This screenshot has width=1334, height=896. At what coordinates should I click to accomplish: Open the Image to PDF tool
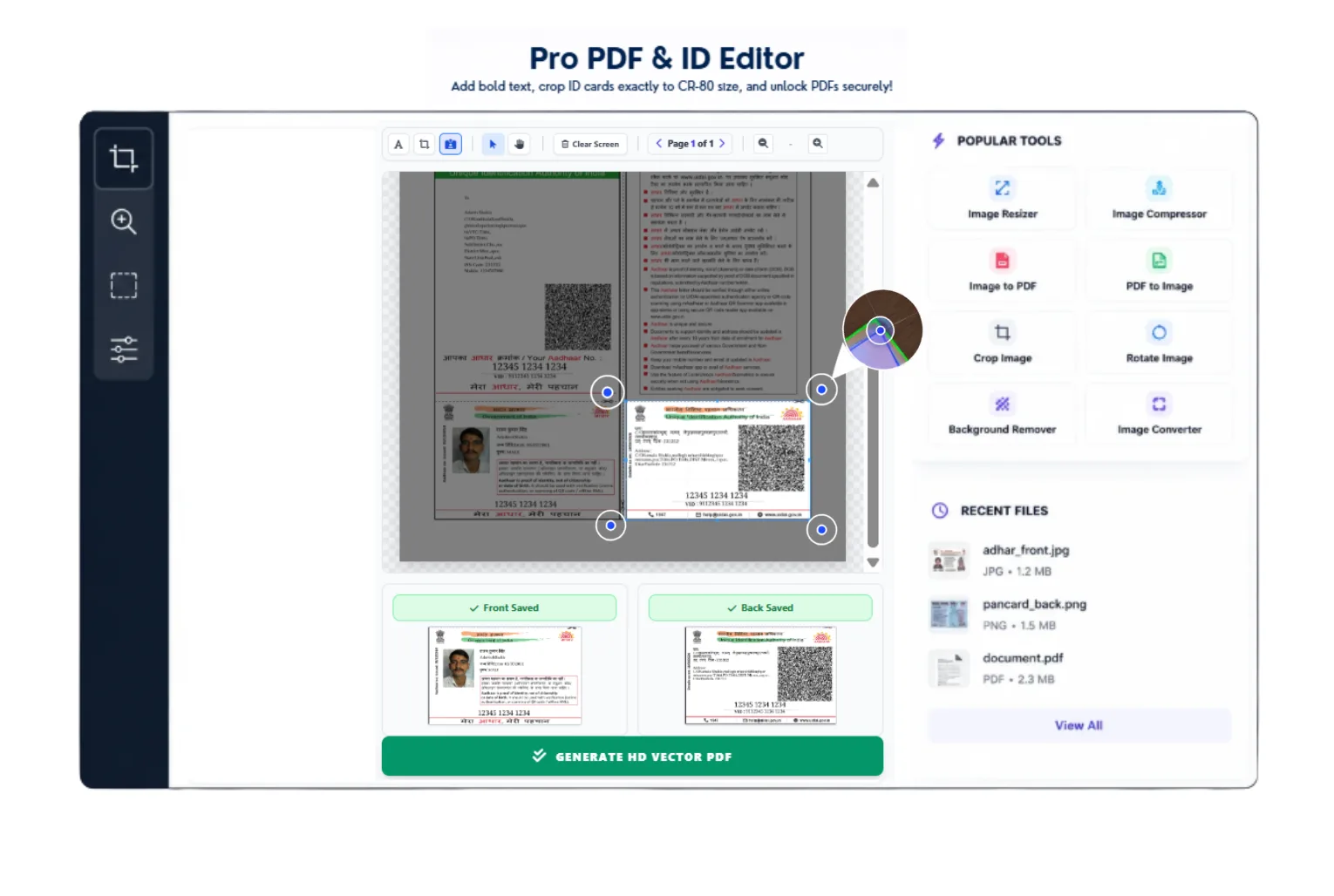click(x=1003, y=272)
